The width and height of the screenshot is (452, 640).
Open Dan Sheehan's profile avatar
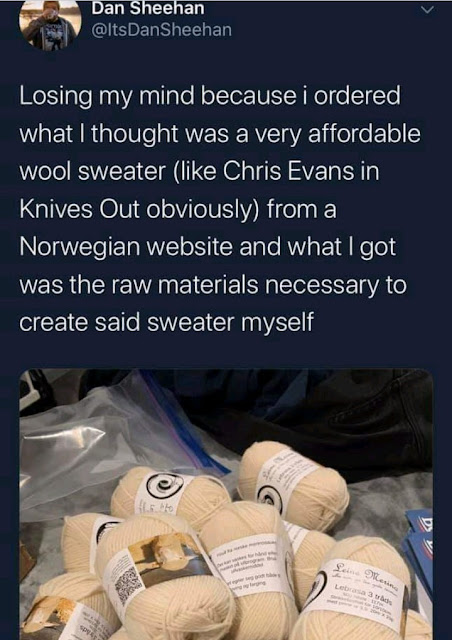(x=51, y=27)
